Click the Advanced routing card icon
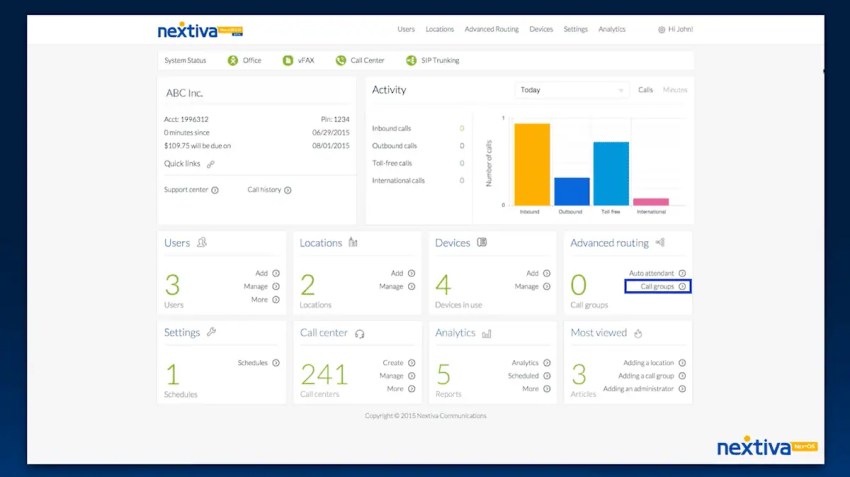850x477 pixels. click(660, 242)
